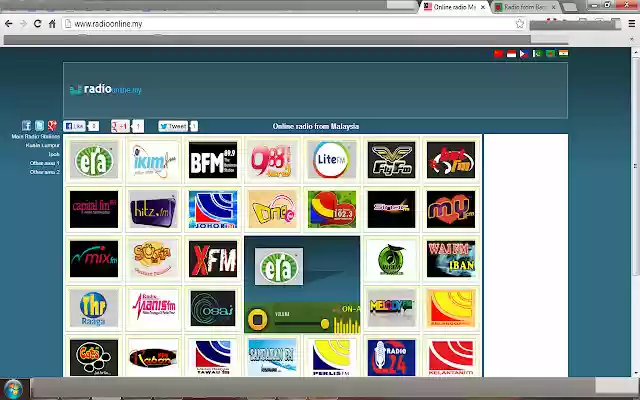Select the Johor FM station

(x=213, y=209)
